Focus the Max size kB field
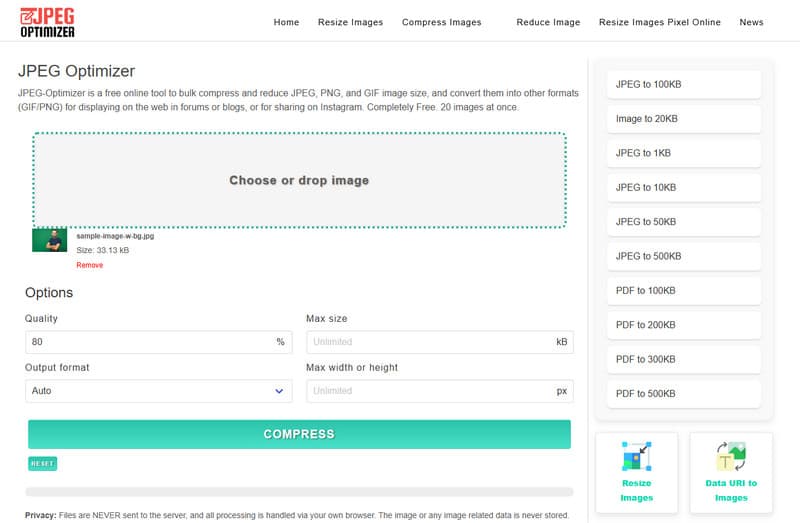Viewport: 800px width, 523px height. tap(430, 342)
